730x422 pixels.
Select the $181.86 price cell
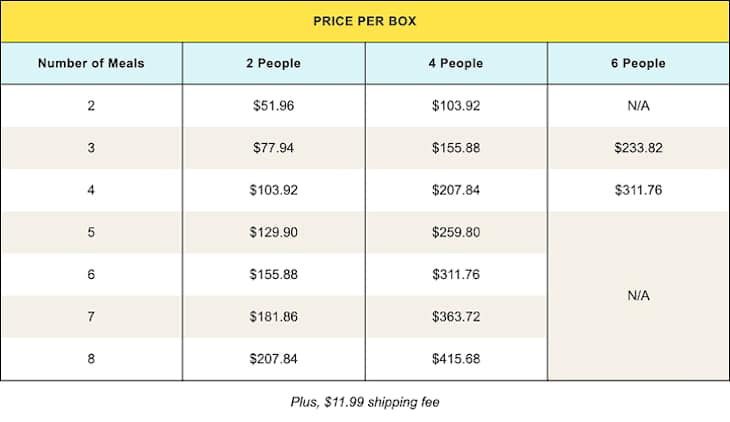click(273, 317)
